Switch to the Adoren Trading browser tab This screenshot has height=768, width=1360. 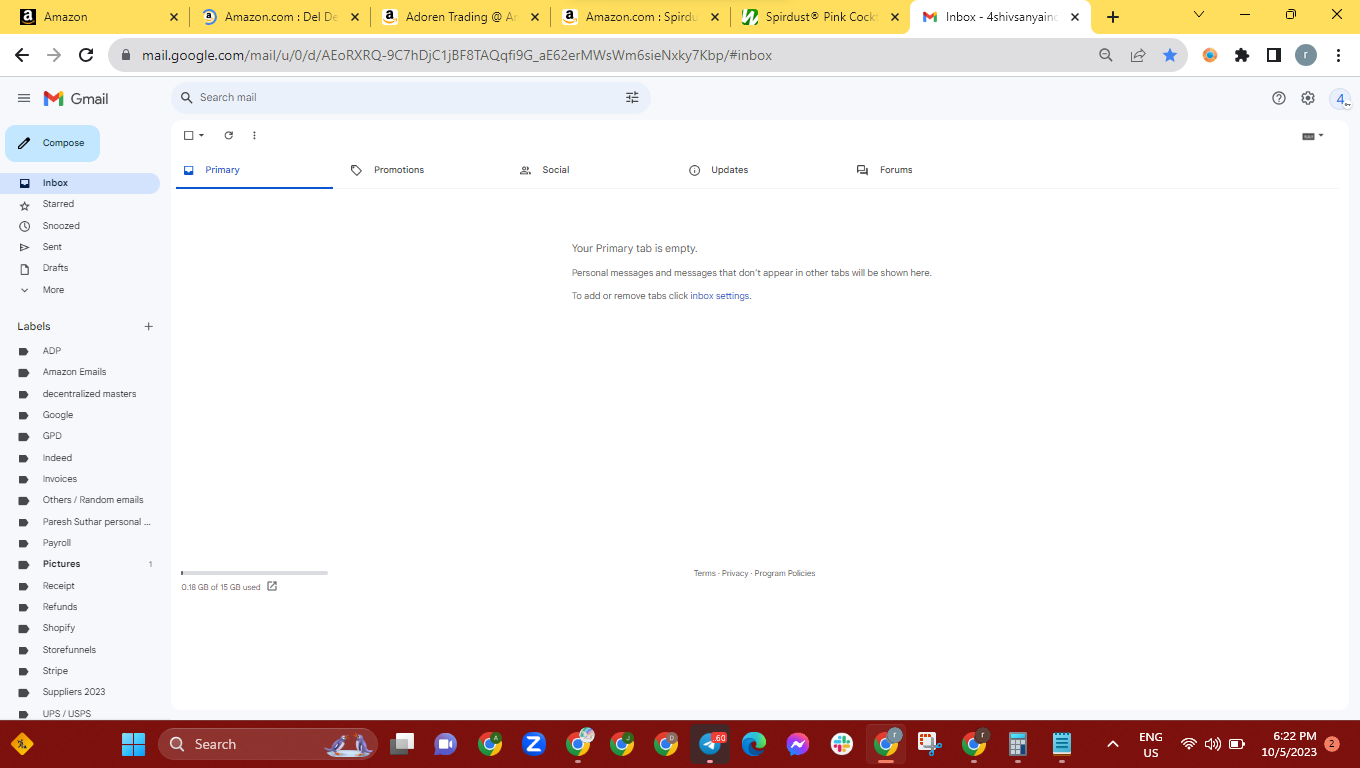460,17
